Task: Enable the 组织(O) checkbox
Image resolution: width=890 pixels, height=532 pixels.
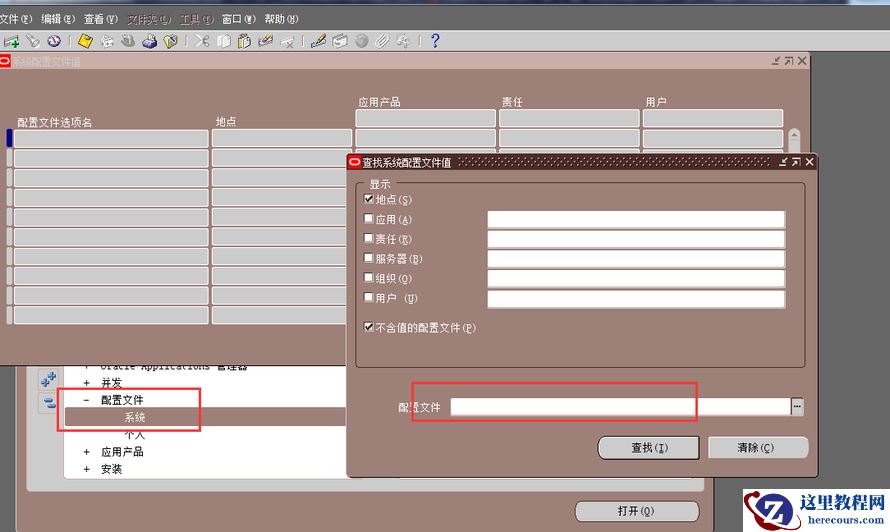Action: (368, 278)
